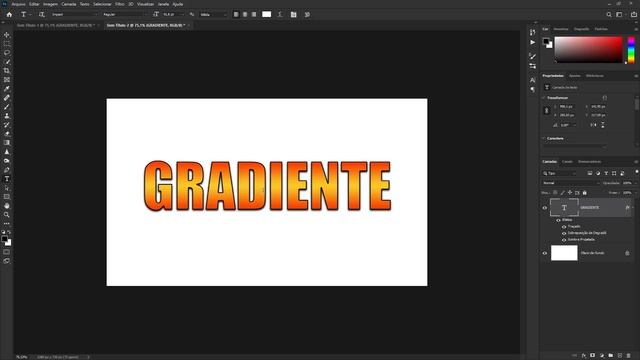640x360 pixels.
Task: Expand the Caractere section
Action: pos(544,139)
